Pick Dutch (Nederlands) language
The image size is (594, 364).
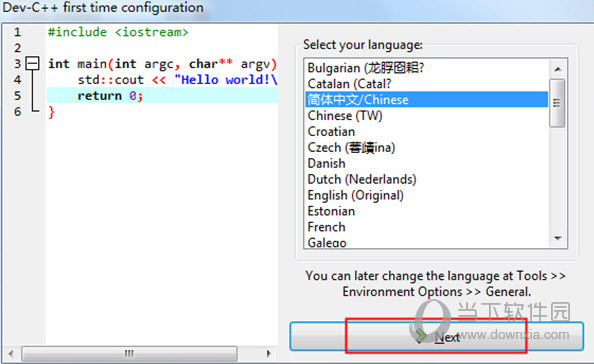427,179
